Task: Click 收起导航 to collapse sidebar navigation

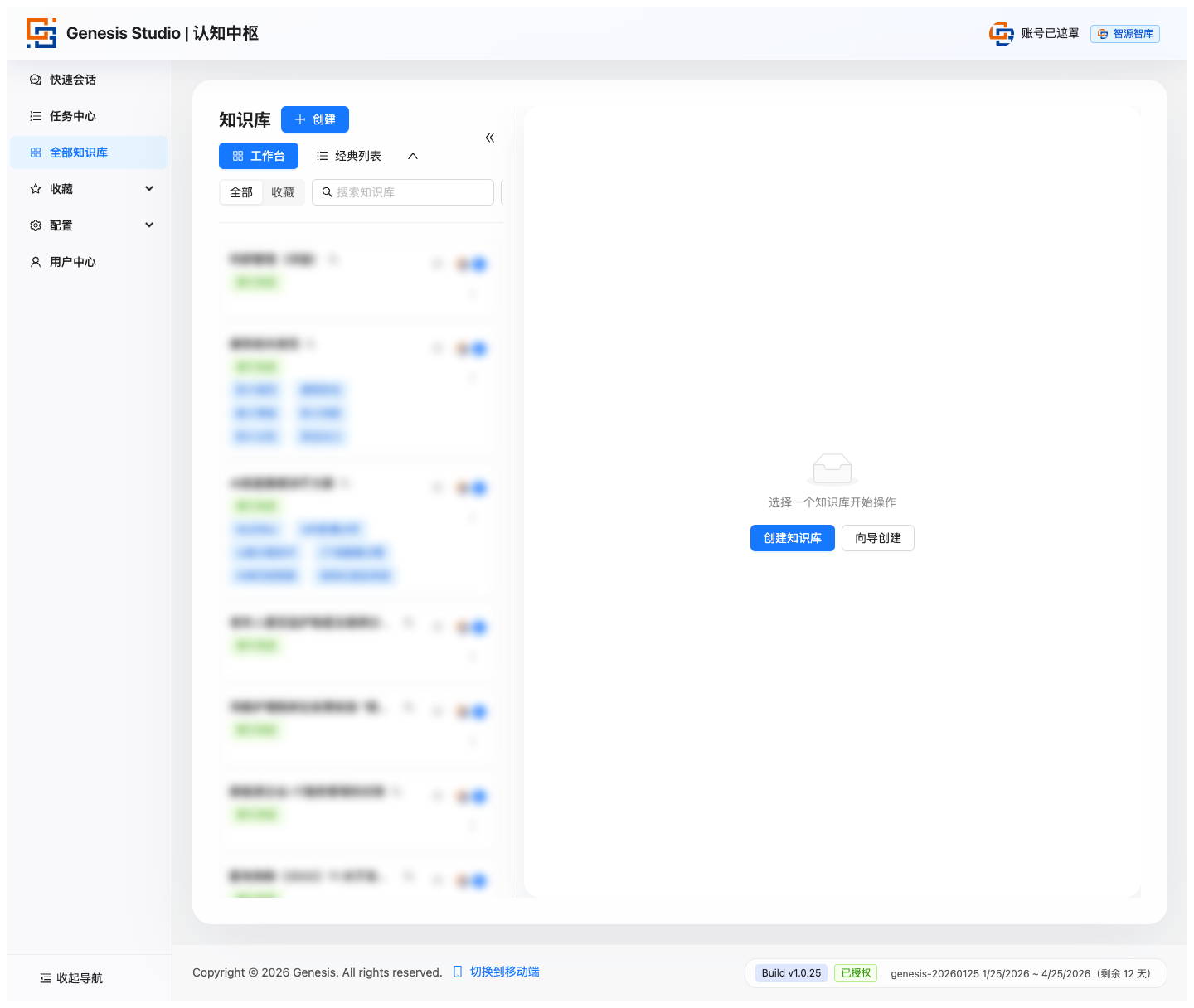Action: 71,978
